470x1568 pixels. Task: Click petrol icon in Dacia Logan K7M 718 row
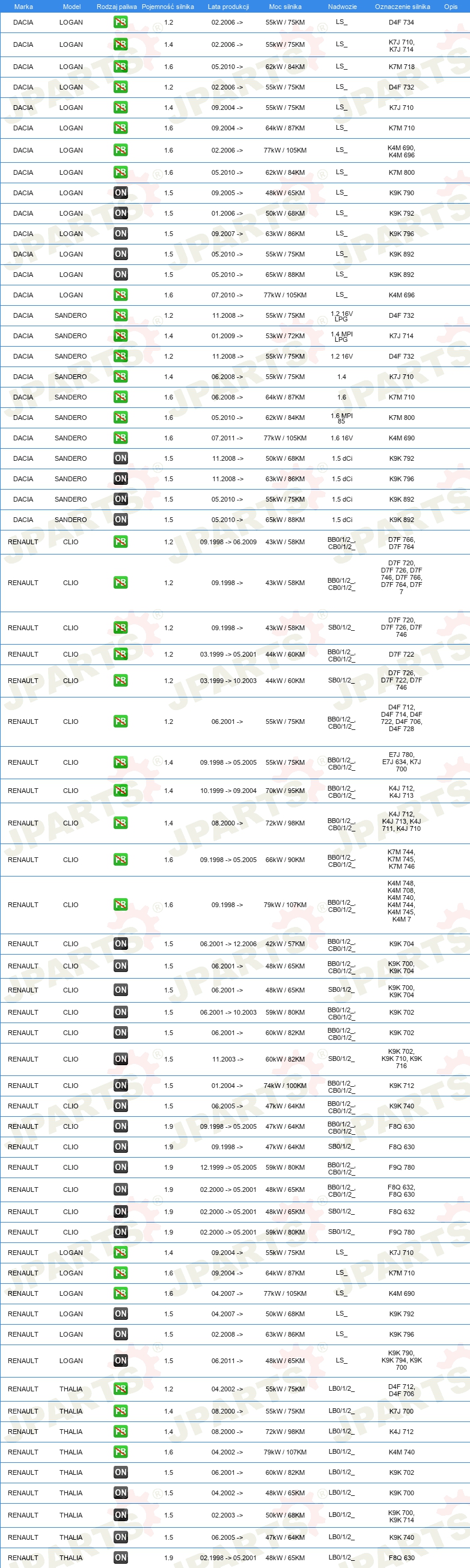click(121, 67)
